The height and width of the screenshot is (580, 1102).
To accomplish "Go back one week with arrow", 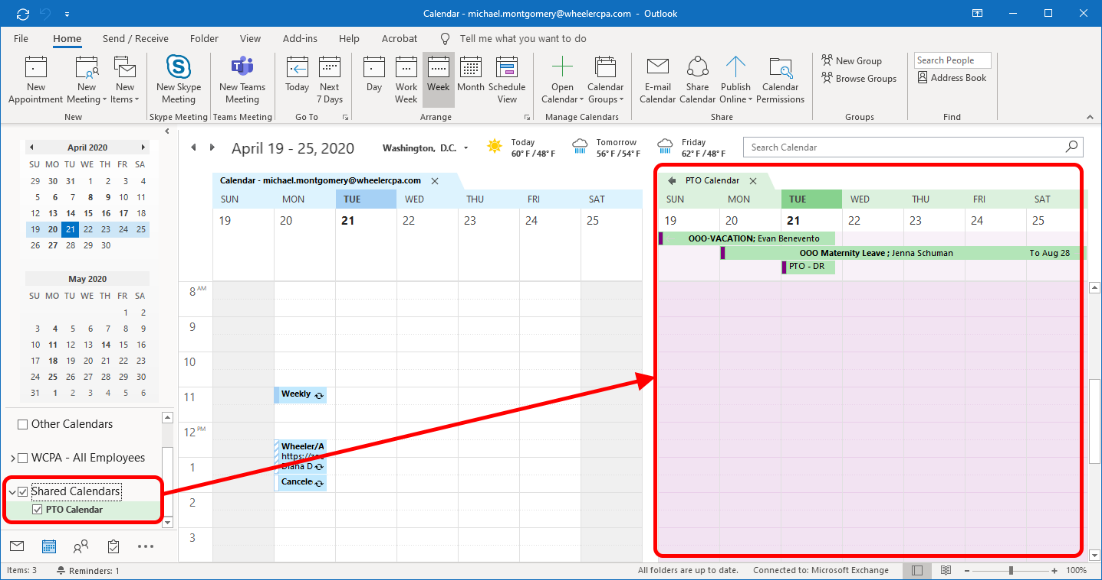I will (193, 148).
